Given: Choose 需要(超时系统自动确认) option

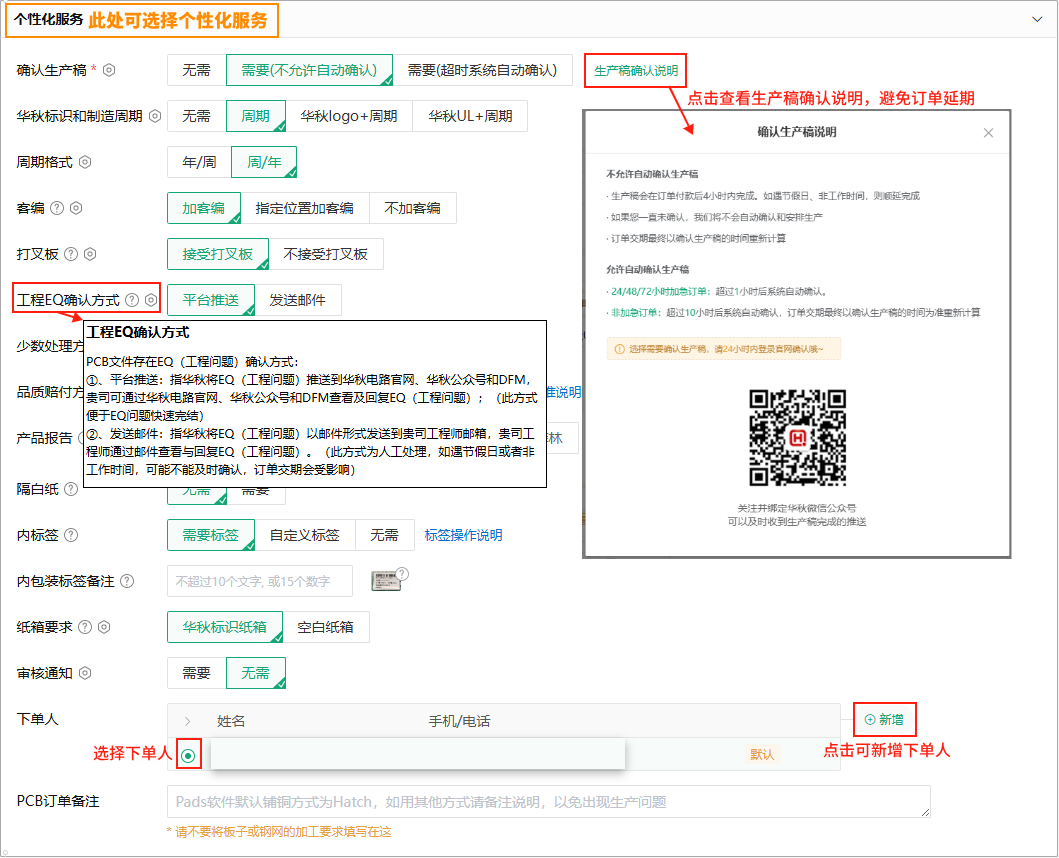Looking at the screenshot, I should pos(482,70).
